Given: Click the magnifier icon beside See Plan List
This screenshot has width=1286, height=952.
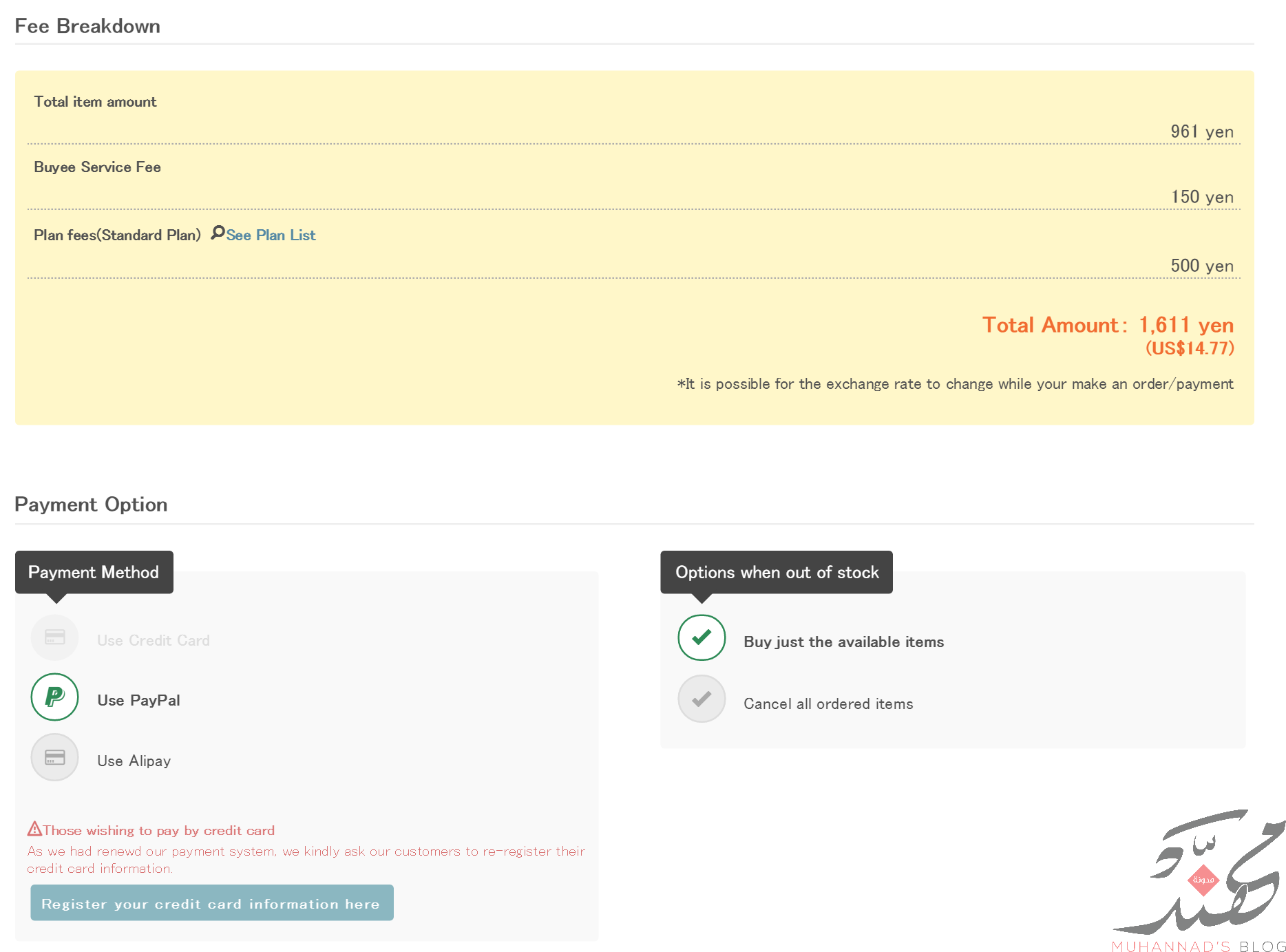Looking at the screenshot, I should (218, 233).
